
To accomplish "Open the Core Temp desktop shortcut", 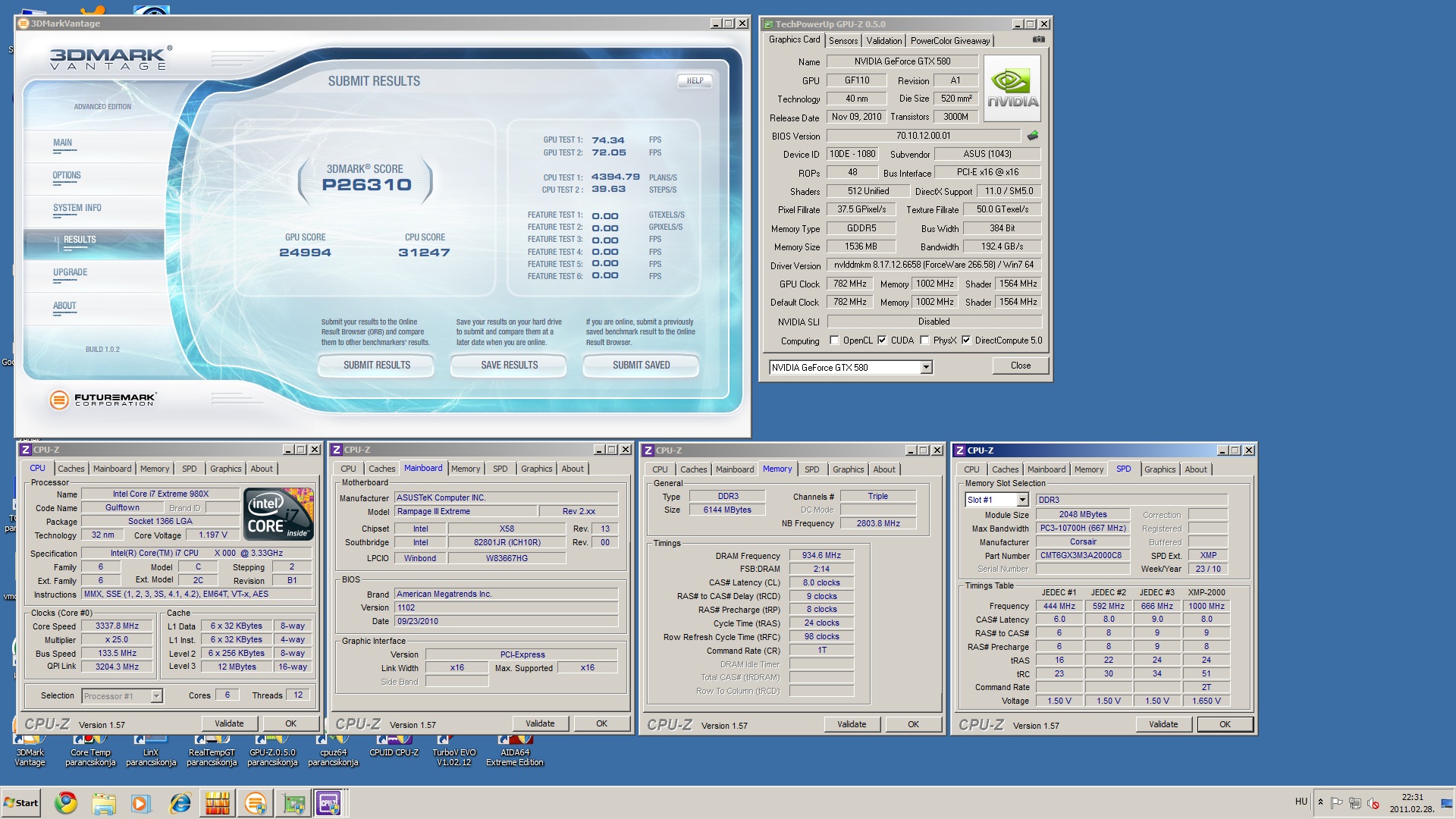I will [90, 751].
